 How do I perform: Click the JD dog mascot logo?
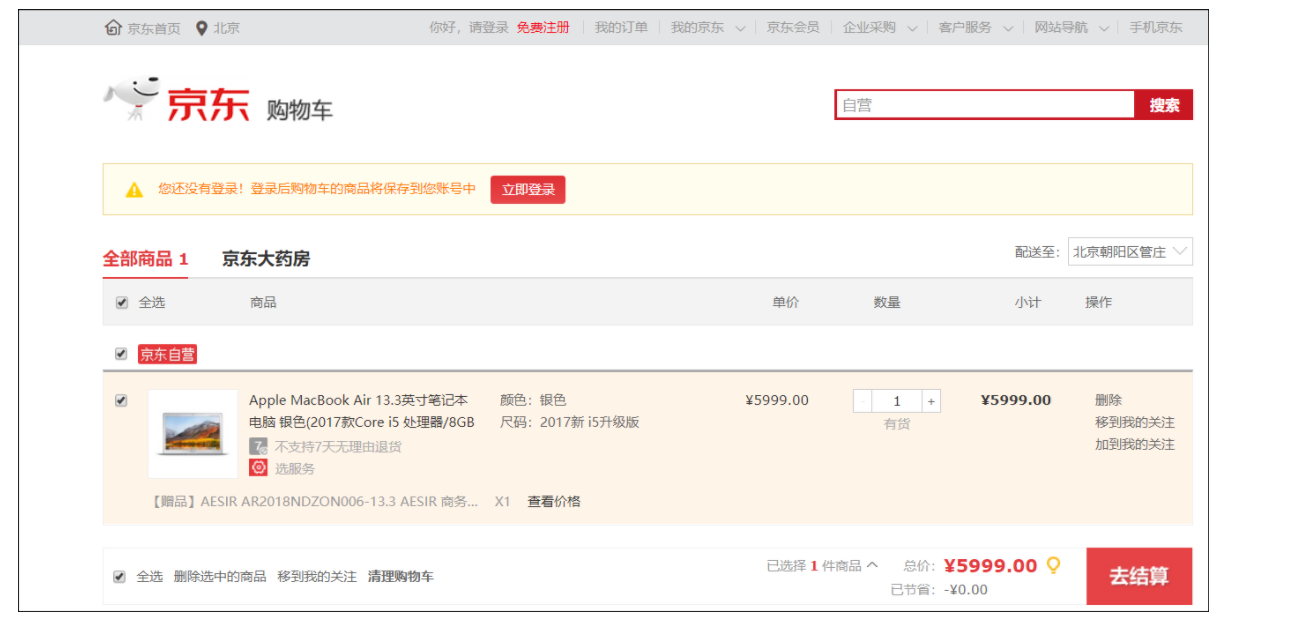click(x=132, y=98)
